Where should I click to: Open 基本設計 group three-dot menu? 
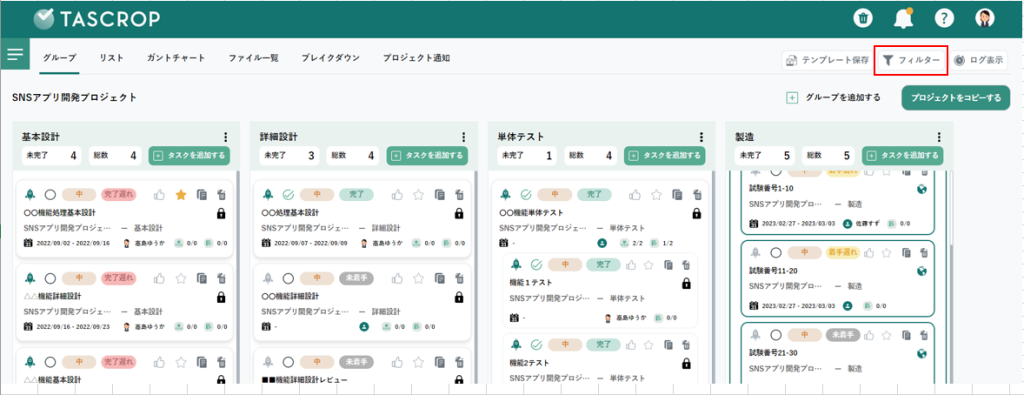click(x=226, y=137)
